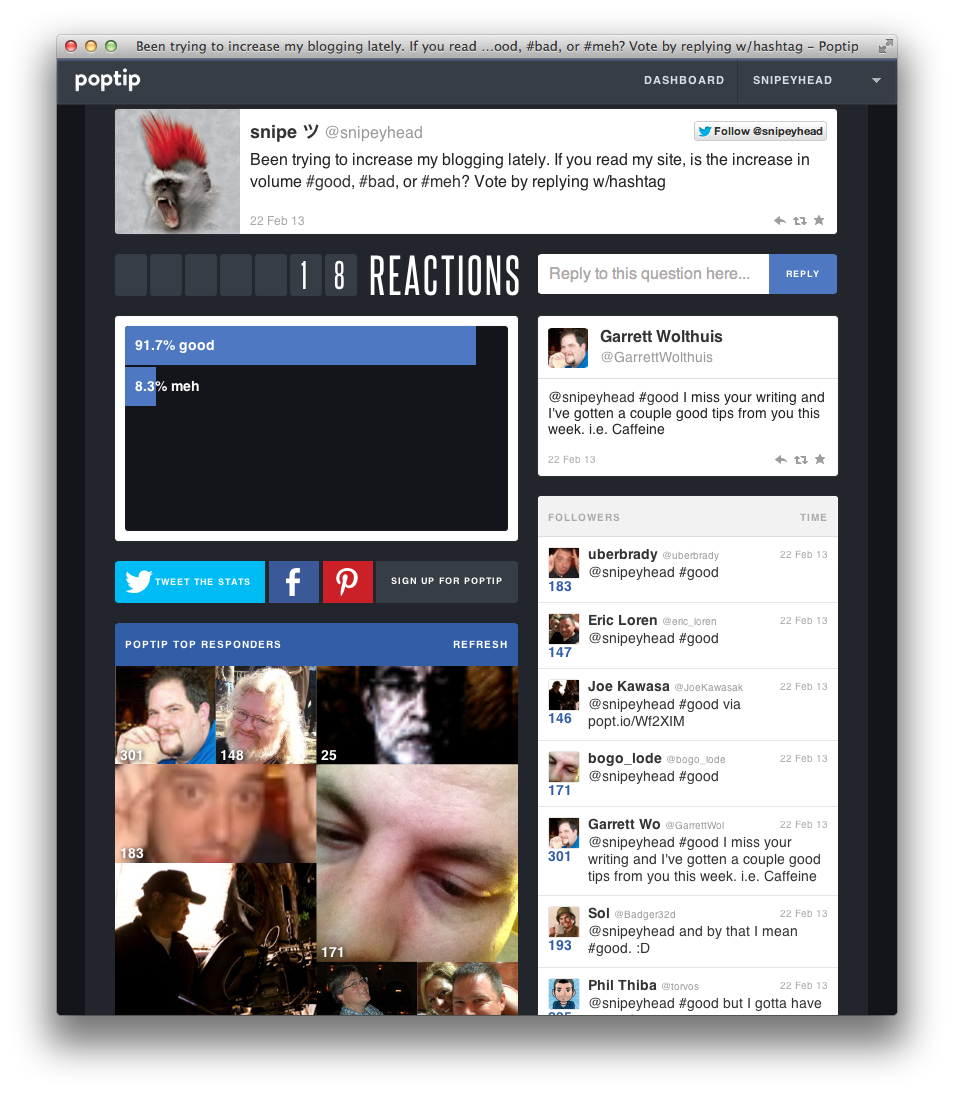Screen dimensions: 954x1094
Task: Open the popt.io/Wf2XIM link
Action: coord(636,721)
